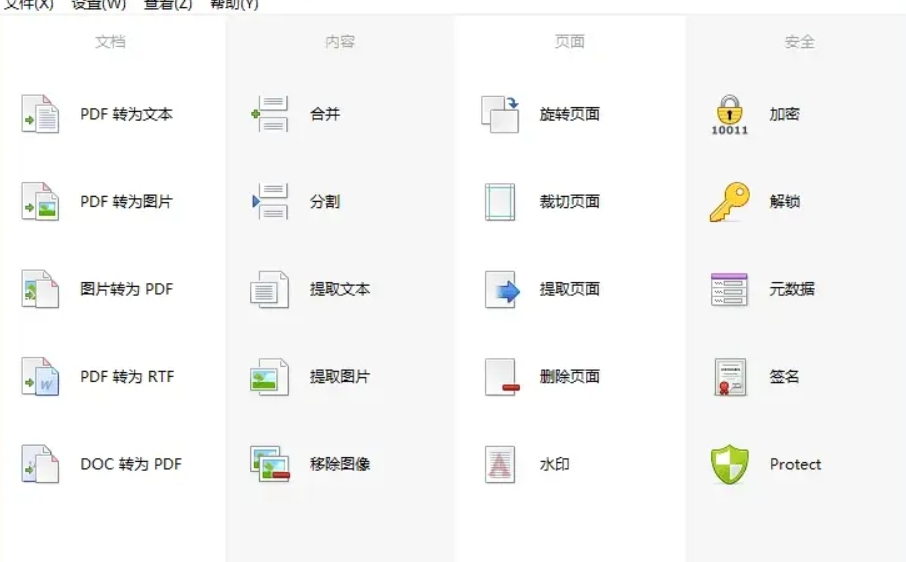Open the rotate pages (旋转页面) icon
The width and height of the screenshot is (906, 562).
pyautogui.click(x=500, y=114)
